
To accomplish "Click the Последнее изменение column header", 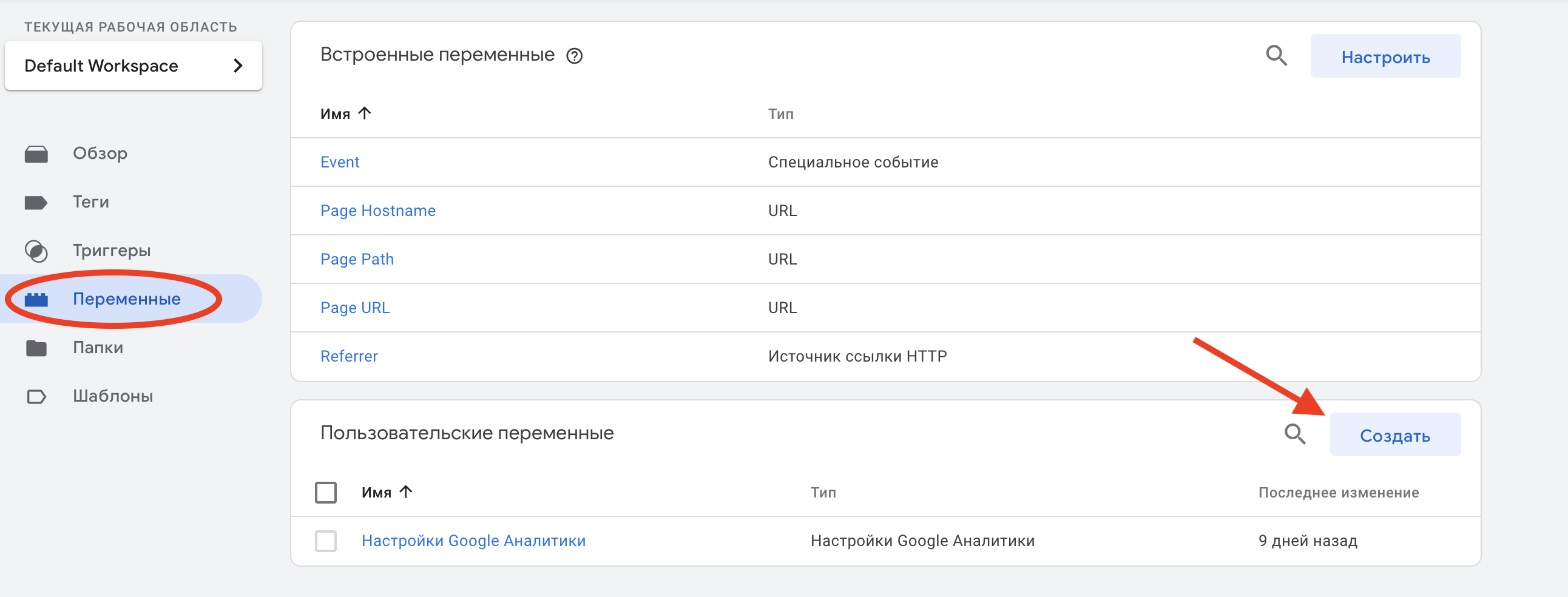I will click(1339, 492).
